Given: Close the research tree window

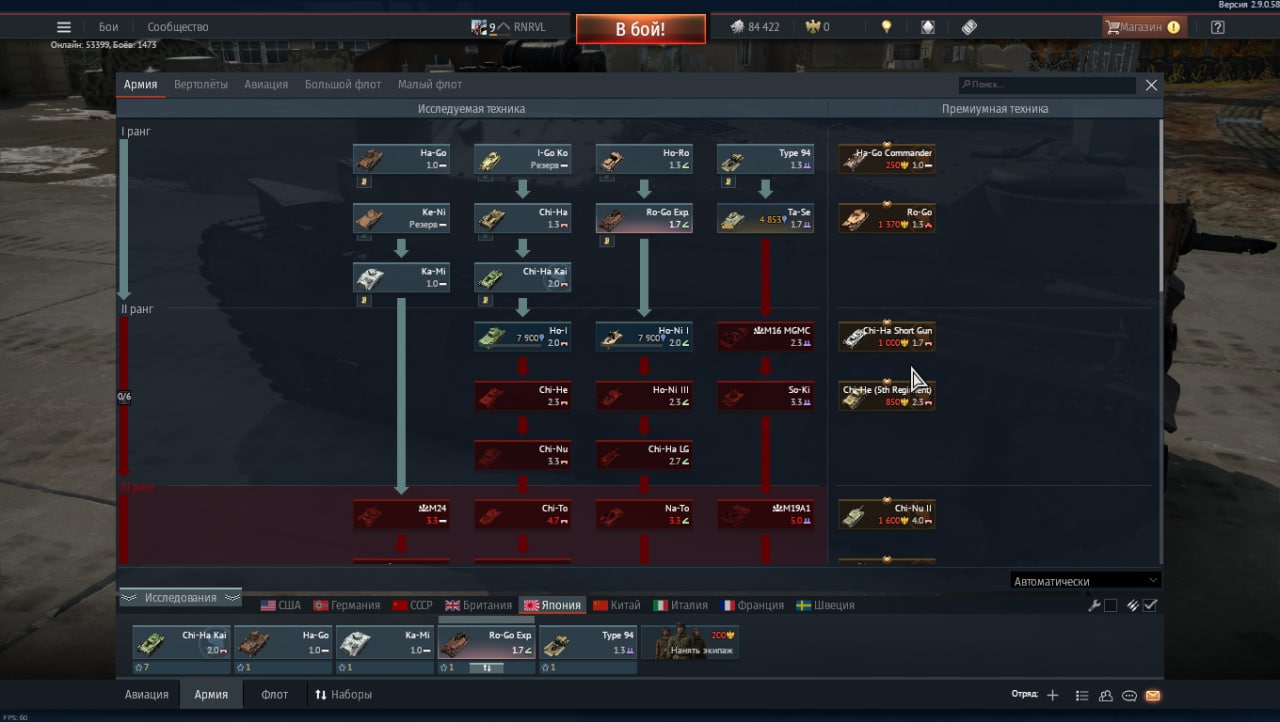Looking at the screenshot, I should click(1151, 85).
